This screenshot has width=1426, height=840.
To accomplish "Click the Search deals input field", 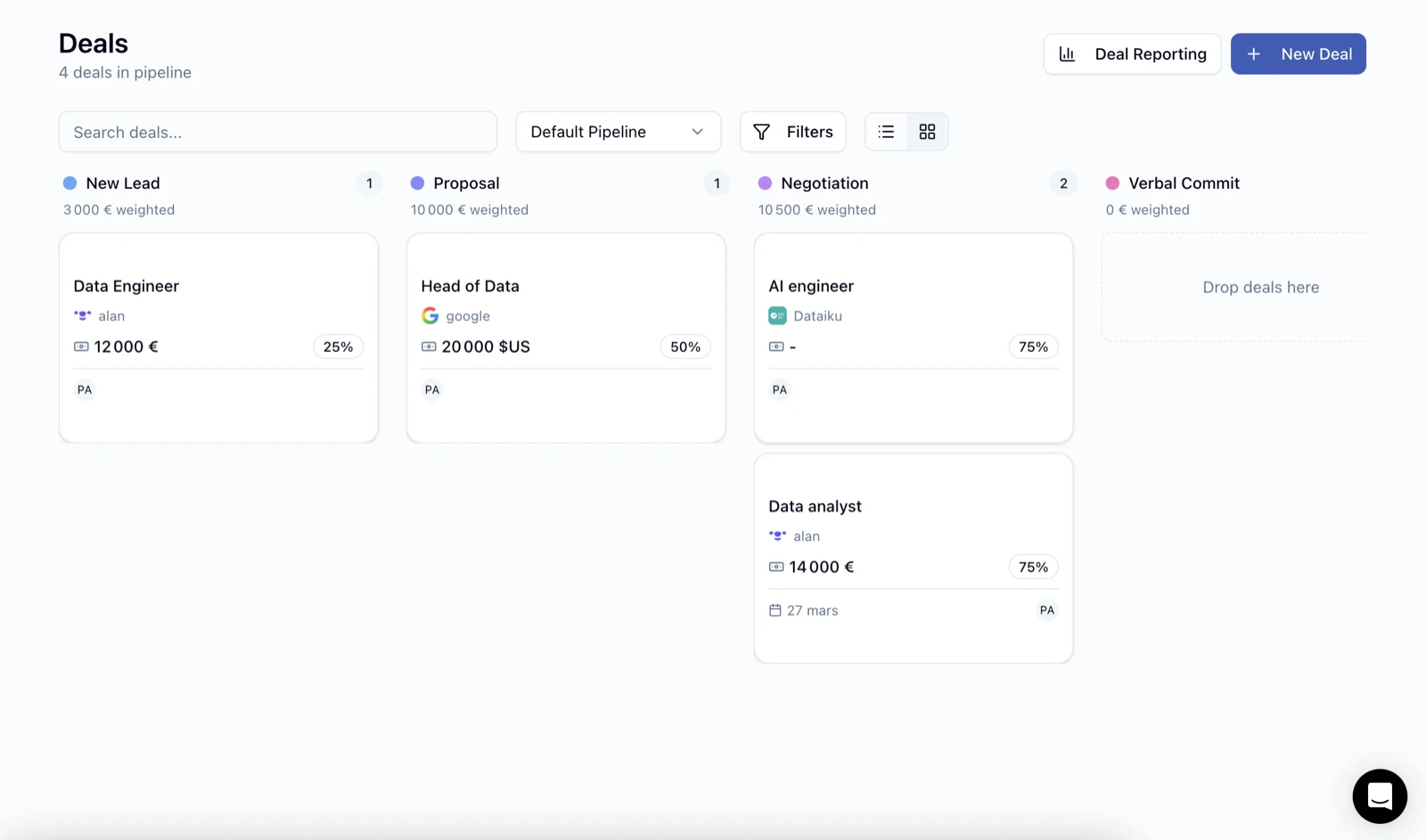I will coord(277,132).
